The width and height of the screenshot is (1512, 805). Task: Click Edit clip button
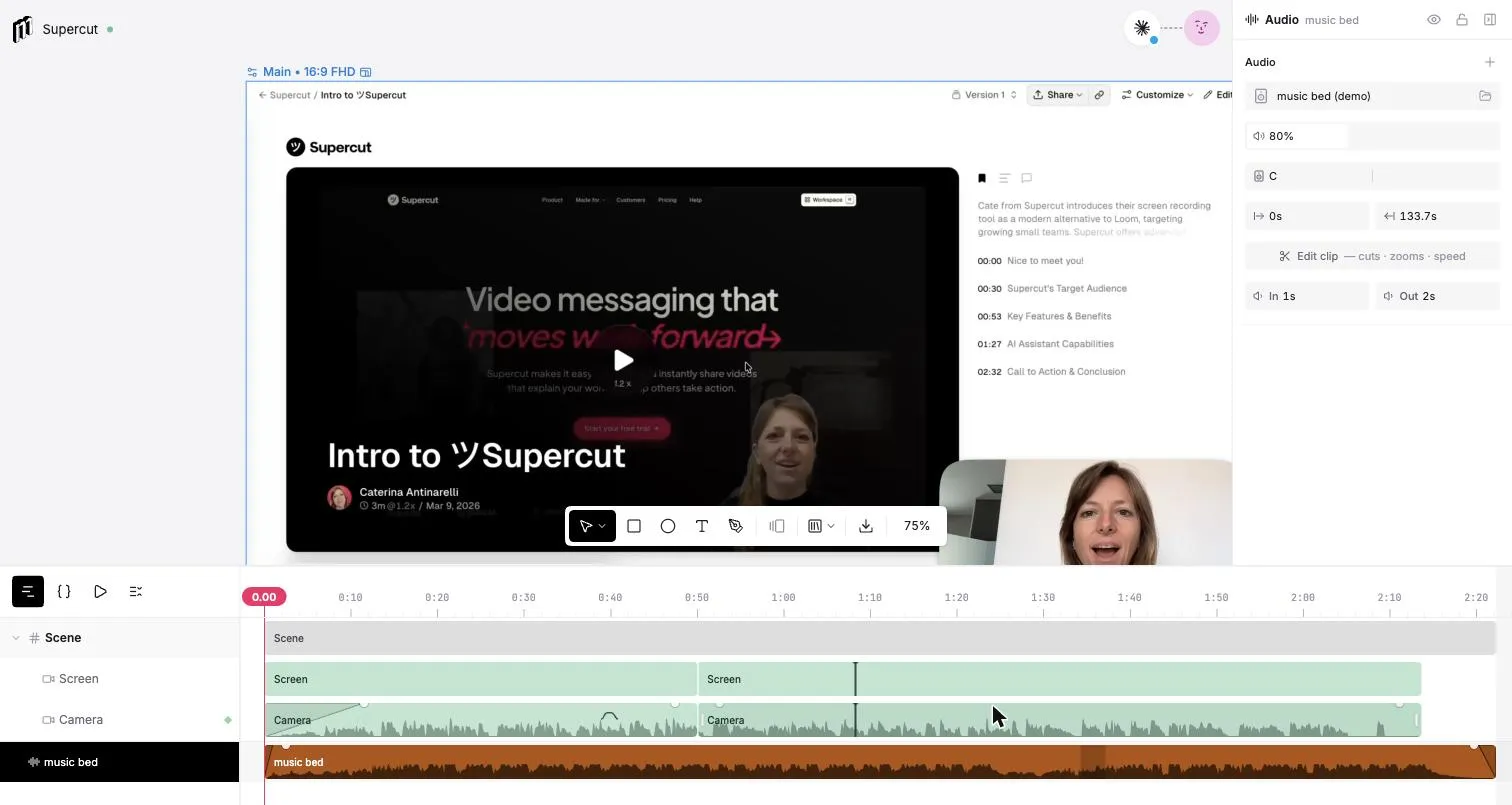[1372, 256]
